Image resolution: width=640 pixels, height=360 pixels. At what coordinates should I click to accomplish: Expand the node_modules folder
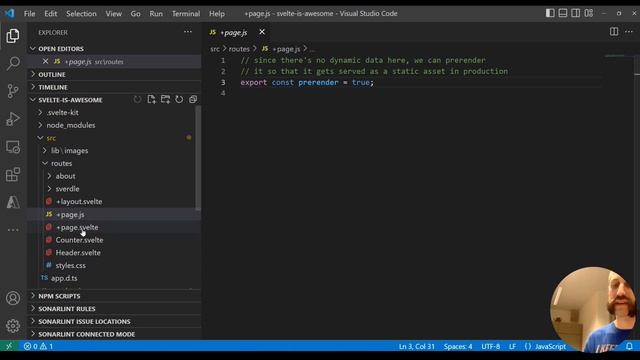pos(114,125)
